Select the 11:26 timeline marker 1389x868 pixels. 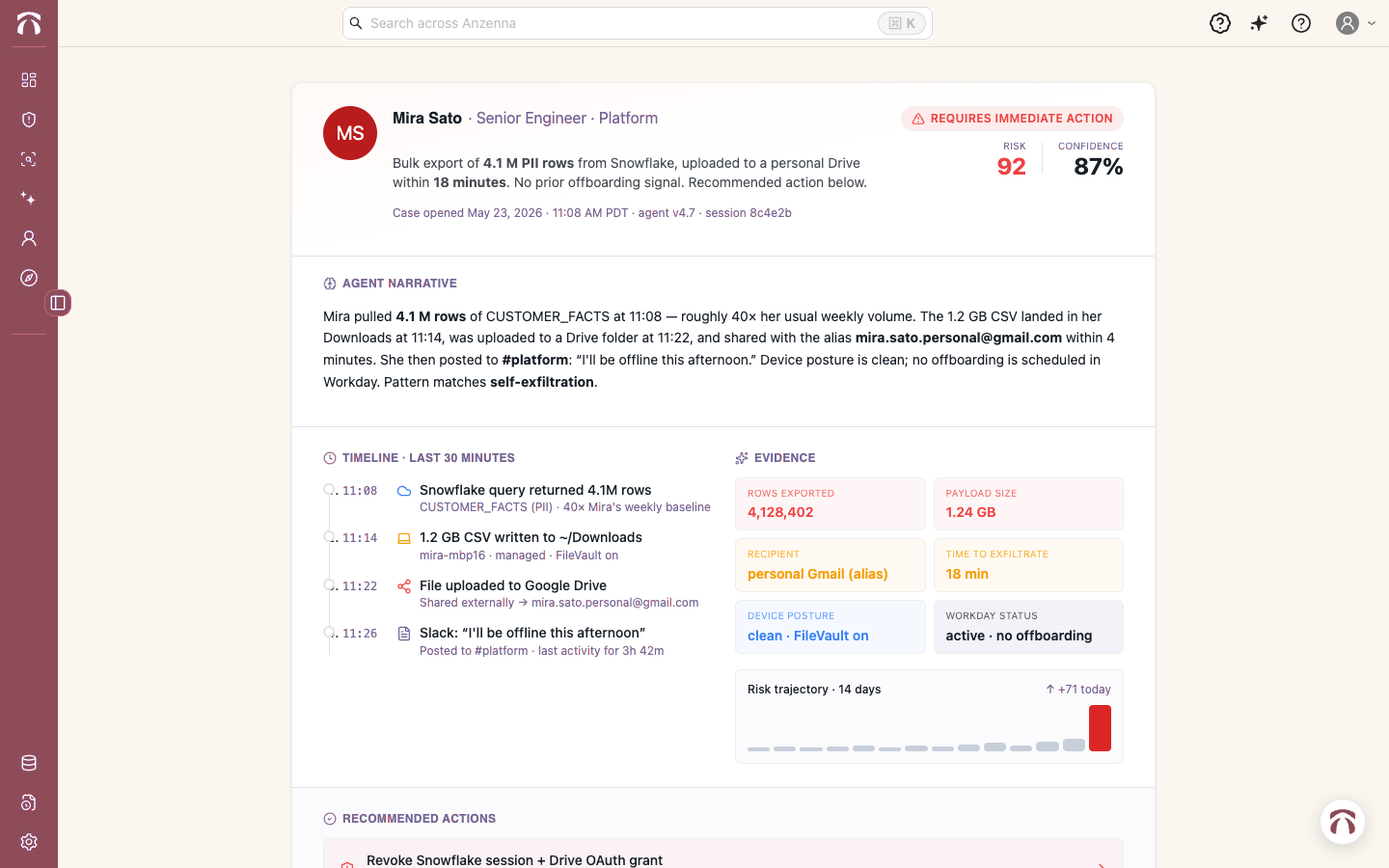[329, 633]
